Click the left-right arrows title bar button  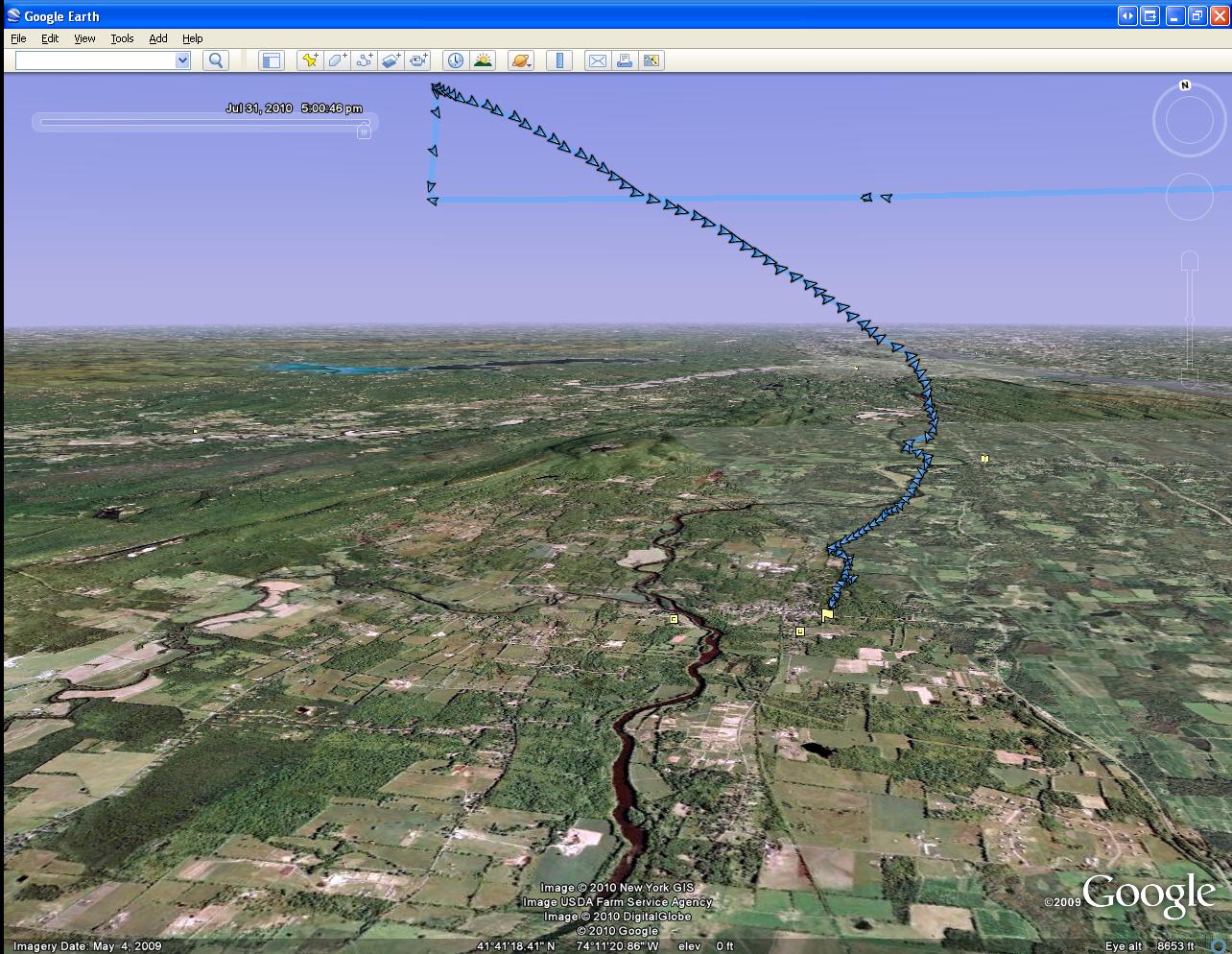(1127, 15)
